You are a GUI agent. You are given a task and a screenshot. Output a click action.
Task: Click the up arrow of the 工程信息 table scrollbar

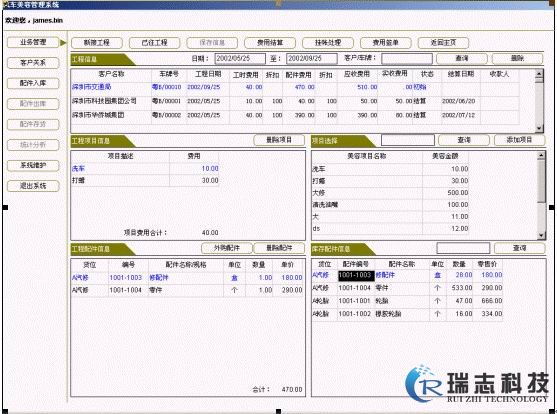tap(539, 74)
